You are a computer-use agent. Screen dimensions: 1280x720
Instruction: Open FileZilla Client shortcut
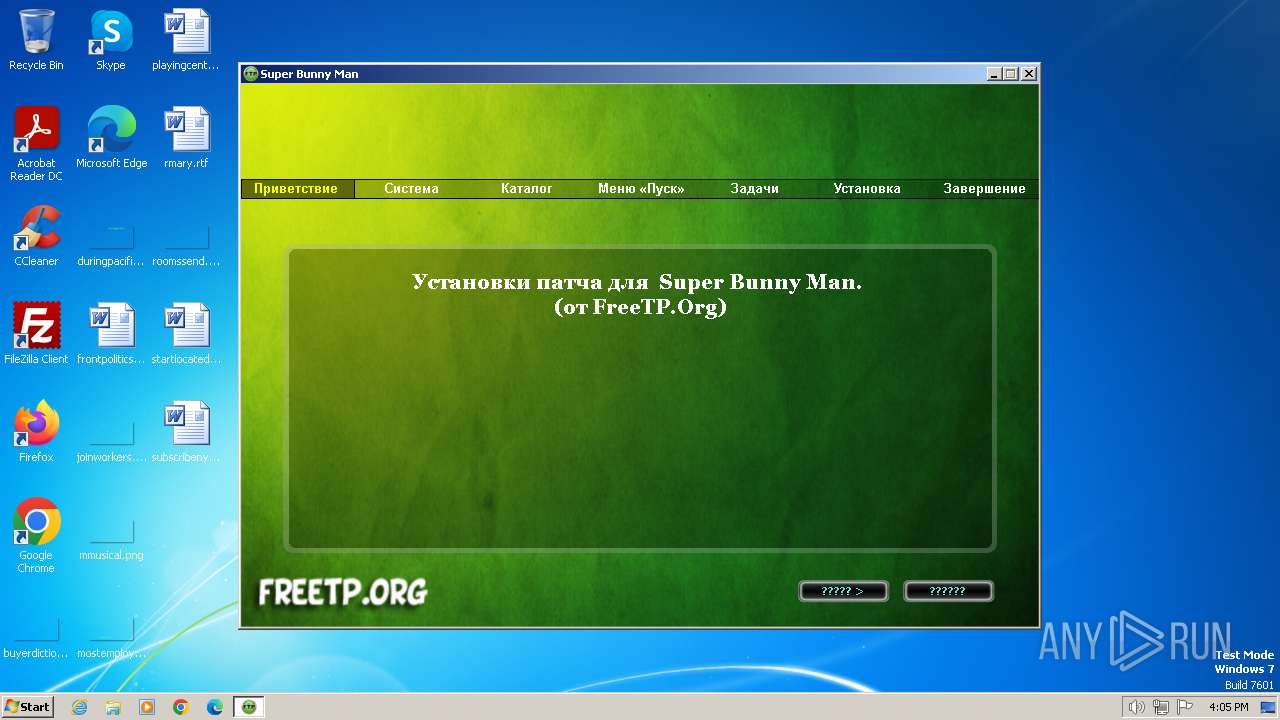pyautogui.click(x=36, y=334)
